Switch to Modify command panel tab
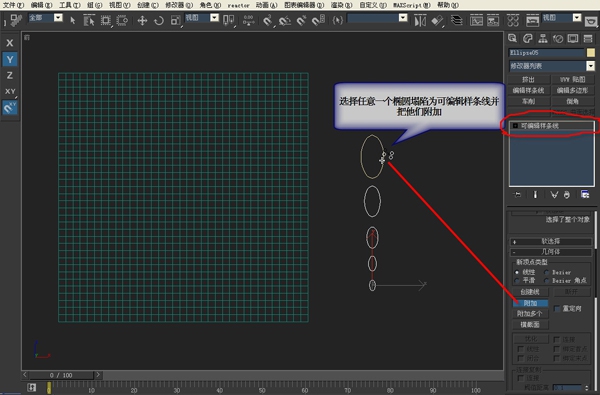This screenshot has width=600, height=395. pos(528,38)
